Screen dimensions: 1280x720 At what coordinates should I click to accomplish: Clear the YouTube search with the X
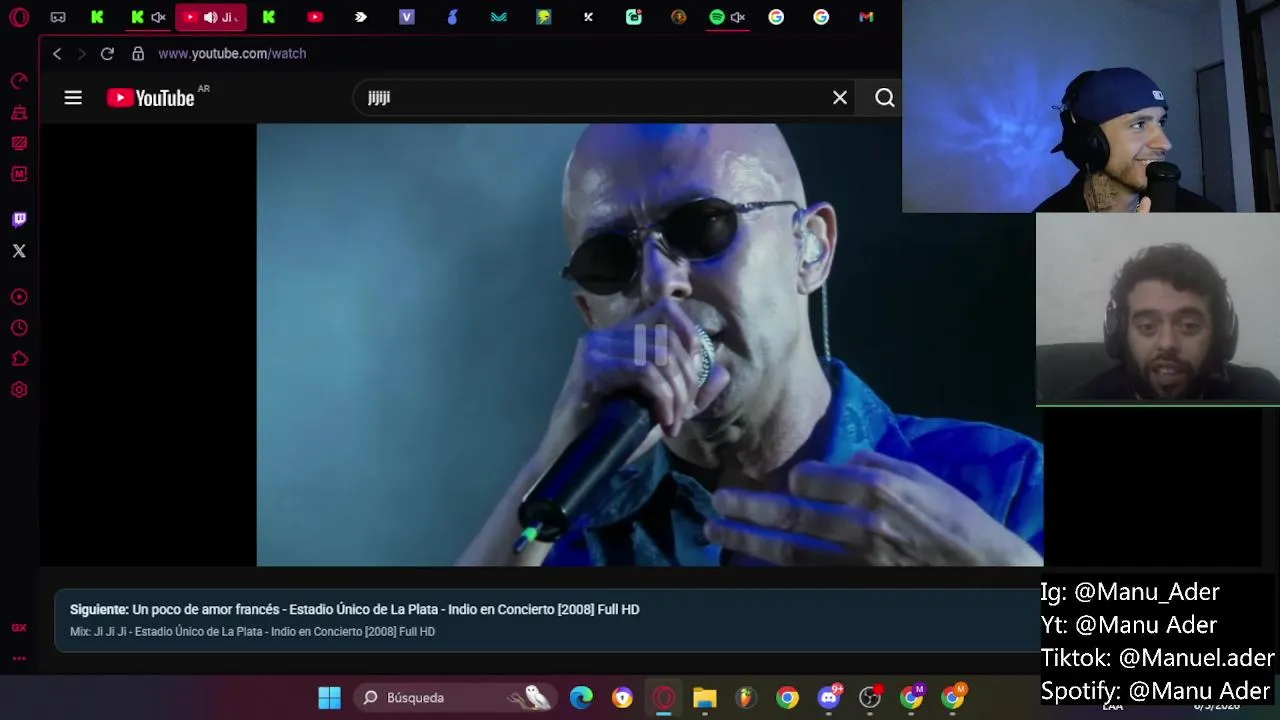point(840,98)
